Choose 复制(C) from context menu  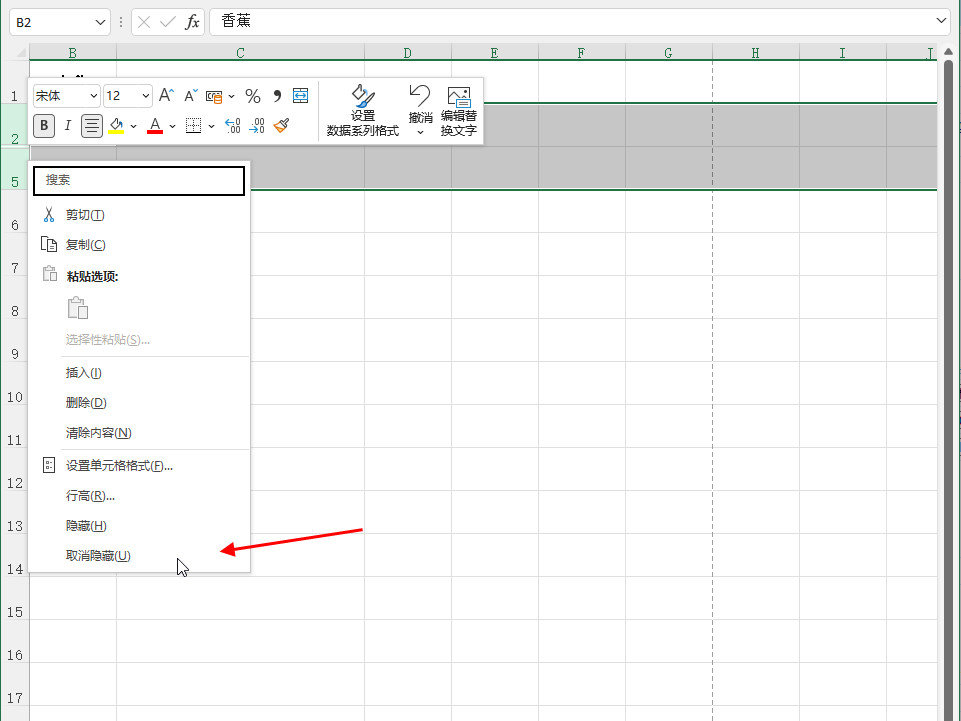[x=140, y=245]
